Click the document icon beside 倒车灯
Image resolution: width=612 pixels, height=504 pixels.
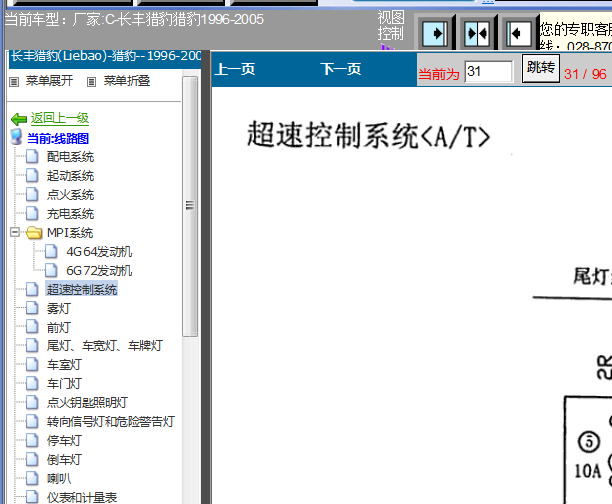[32, 459]
